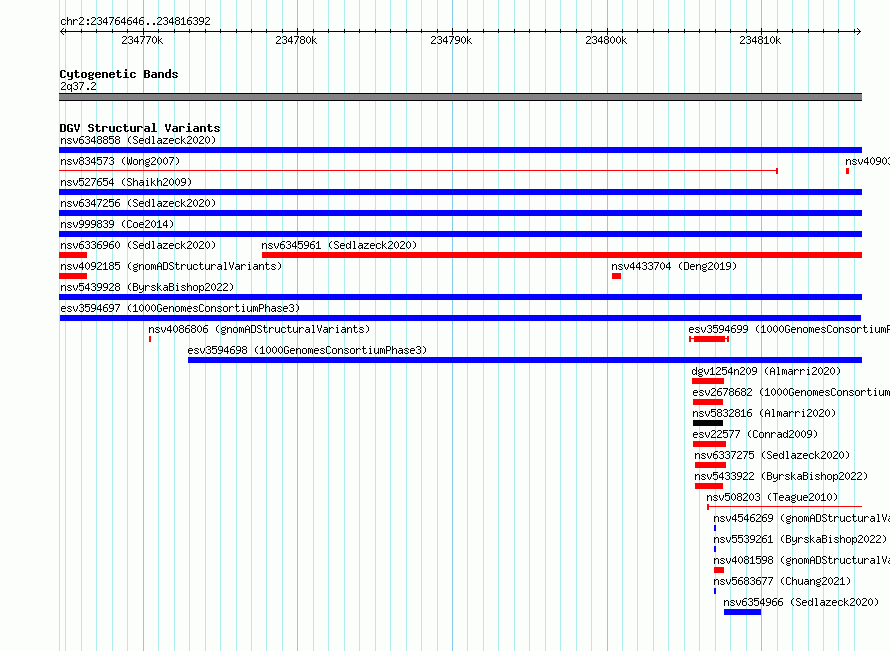Click the 234770k ruler tick label
Screen dimensions: 890x651
[142, 40]
